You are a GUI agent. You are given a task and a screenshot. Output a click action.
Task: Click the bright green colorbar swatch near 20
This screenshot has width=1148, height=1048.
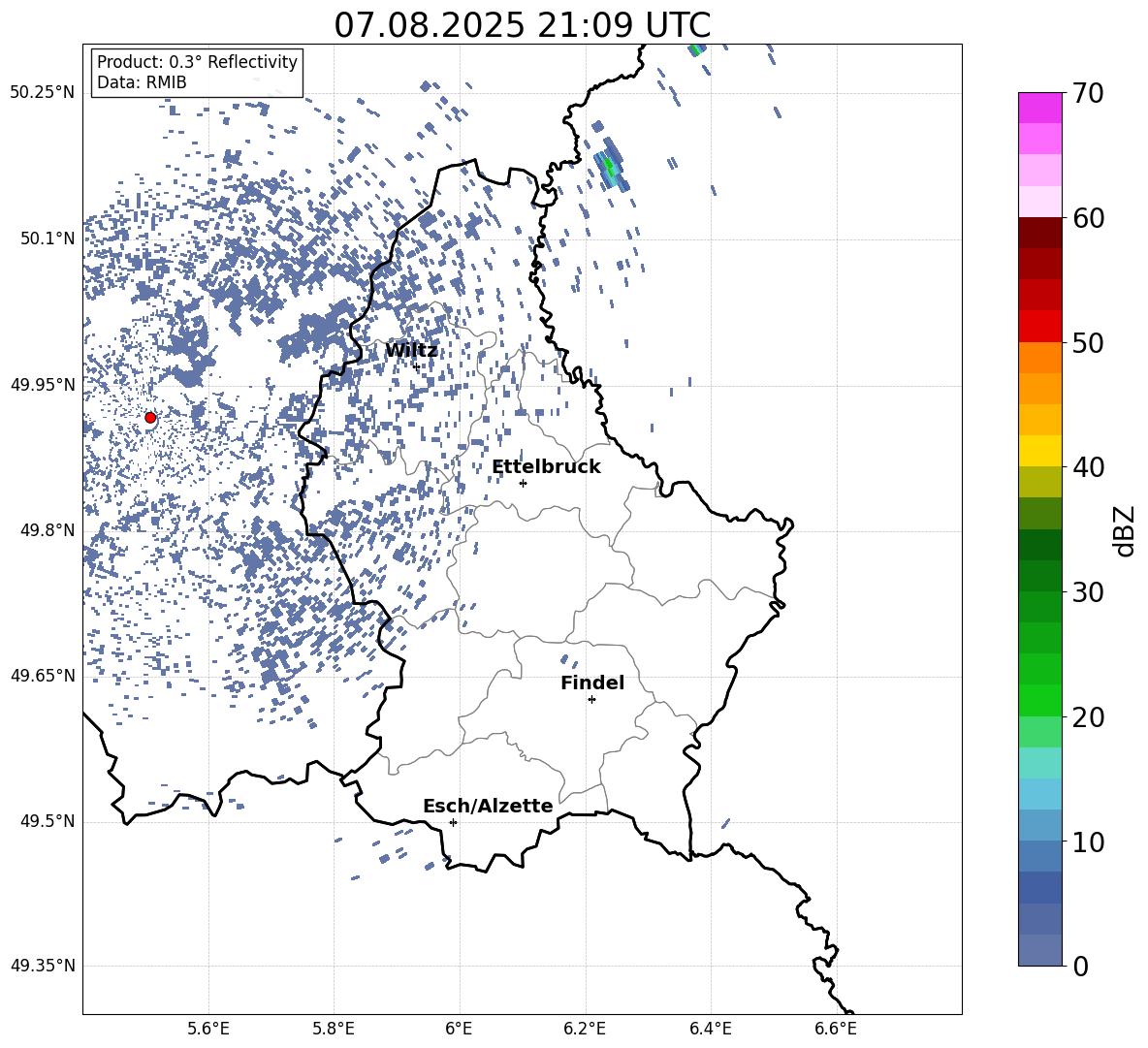[1040, 700]
